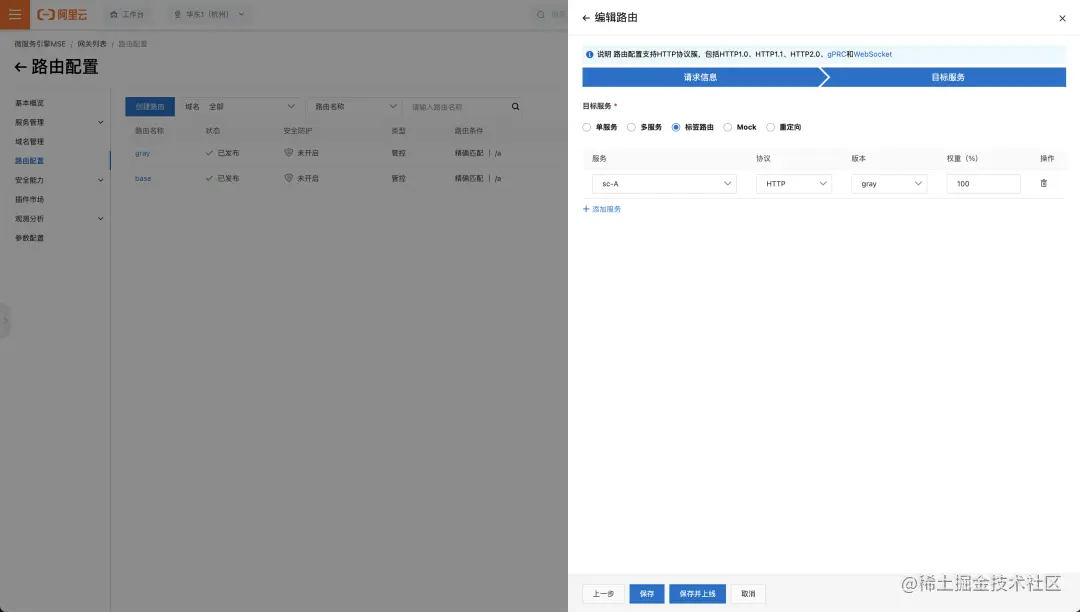
Task: Click the 保存并上线 button
Action: pos(697,593)
